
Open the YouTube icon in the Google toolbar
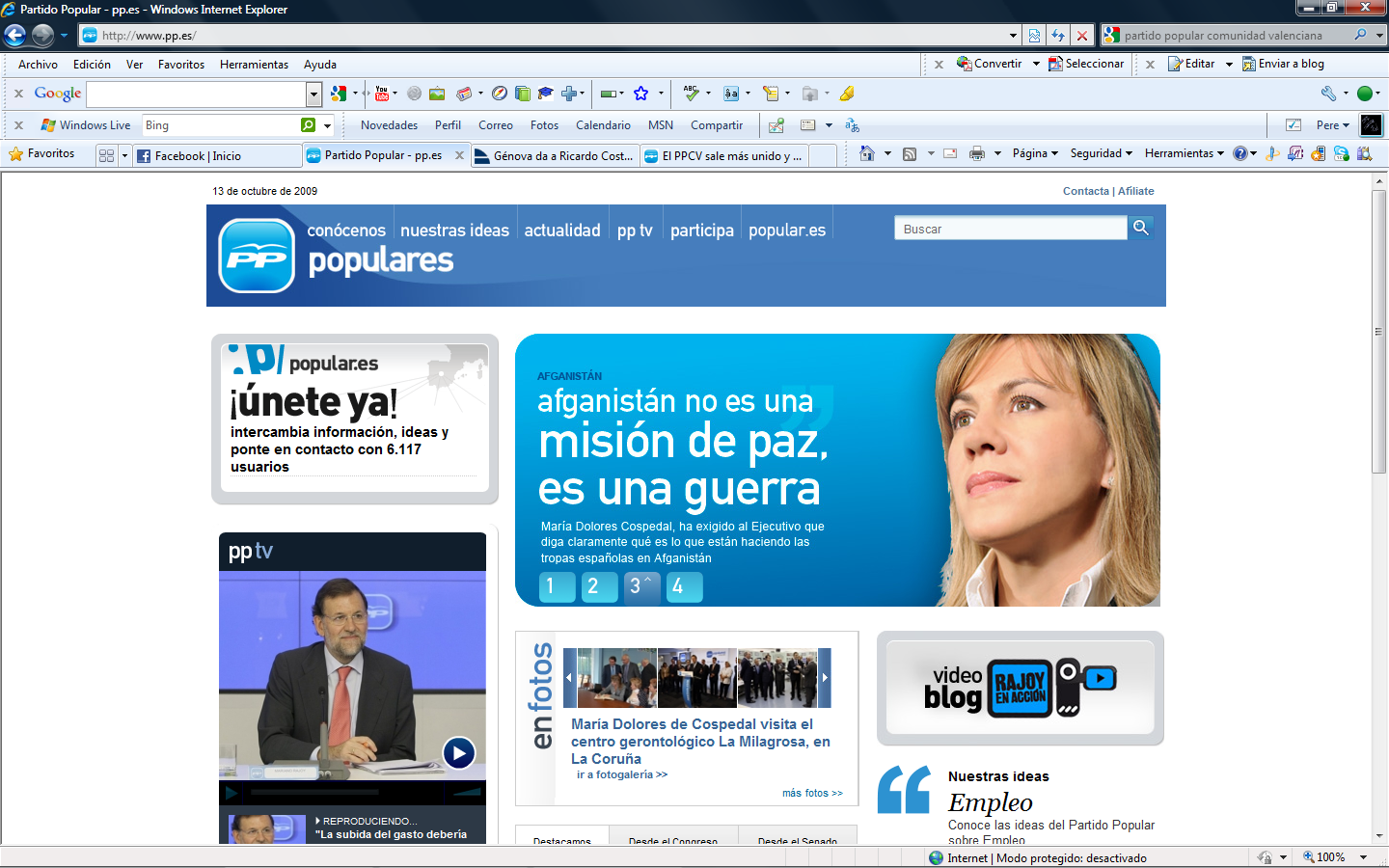(382, 94)
